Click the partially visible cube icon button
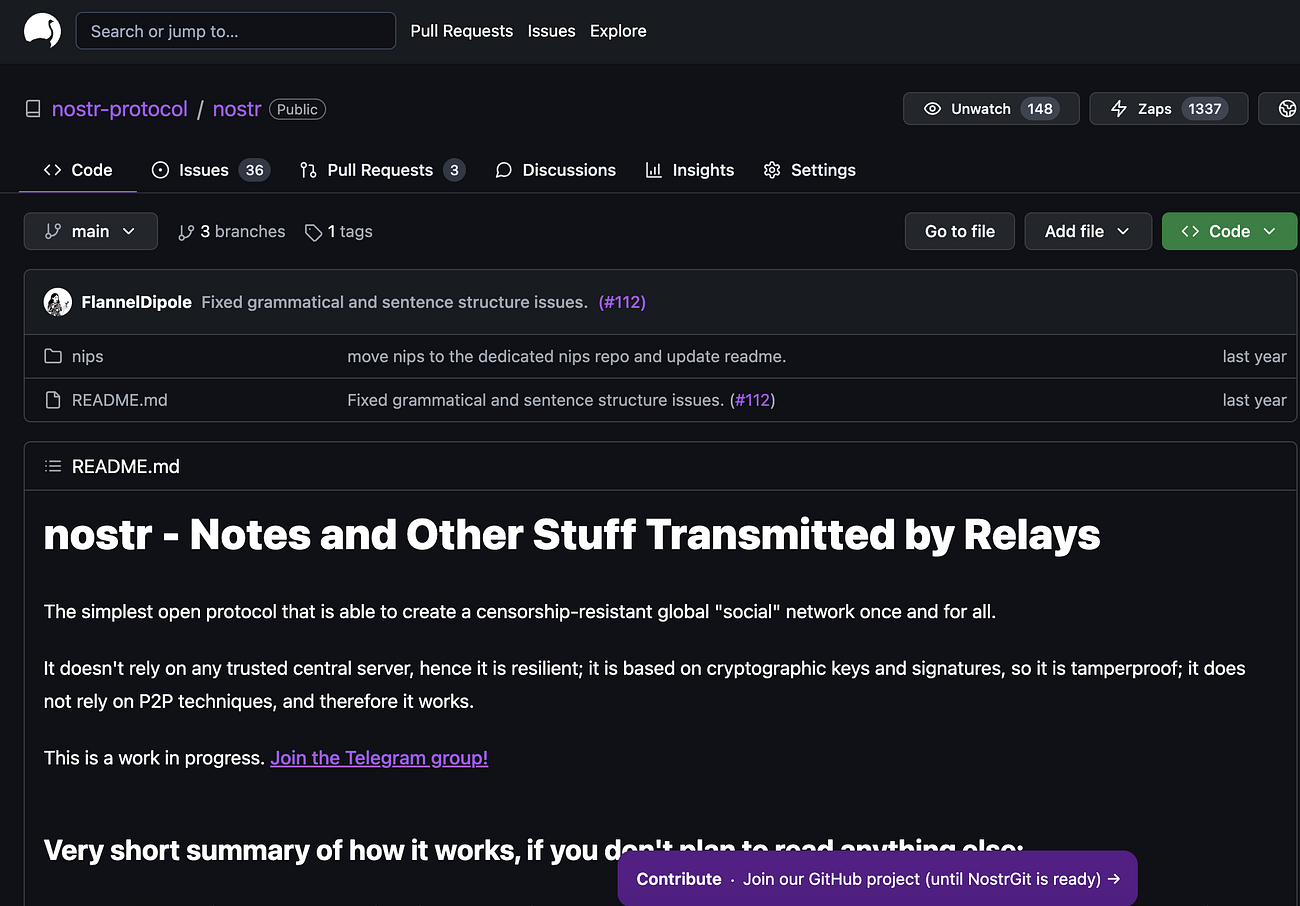 [1279, 109]
